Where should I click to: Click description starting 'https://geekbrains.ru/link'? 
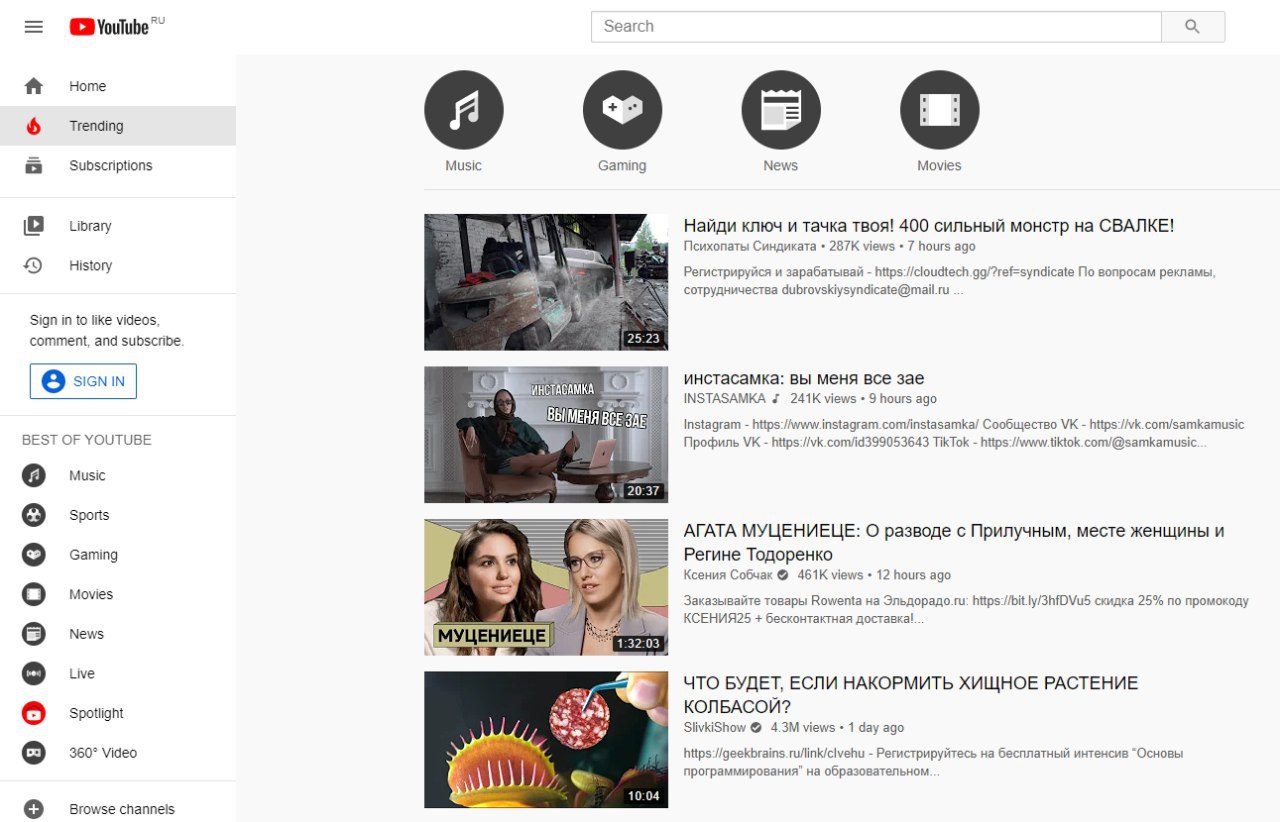pos(934,762)
